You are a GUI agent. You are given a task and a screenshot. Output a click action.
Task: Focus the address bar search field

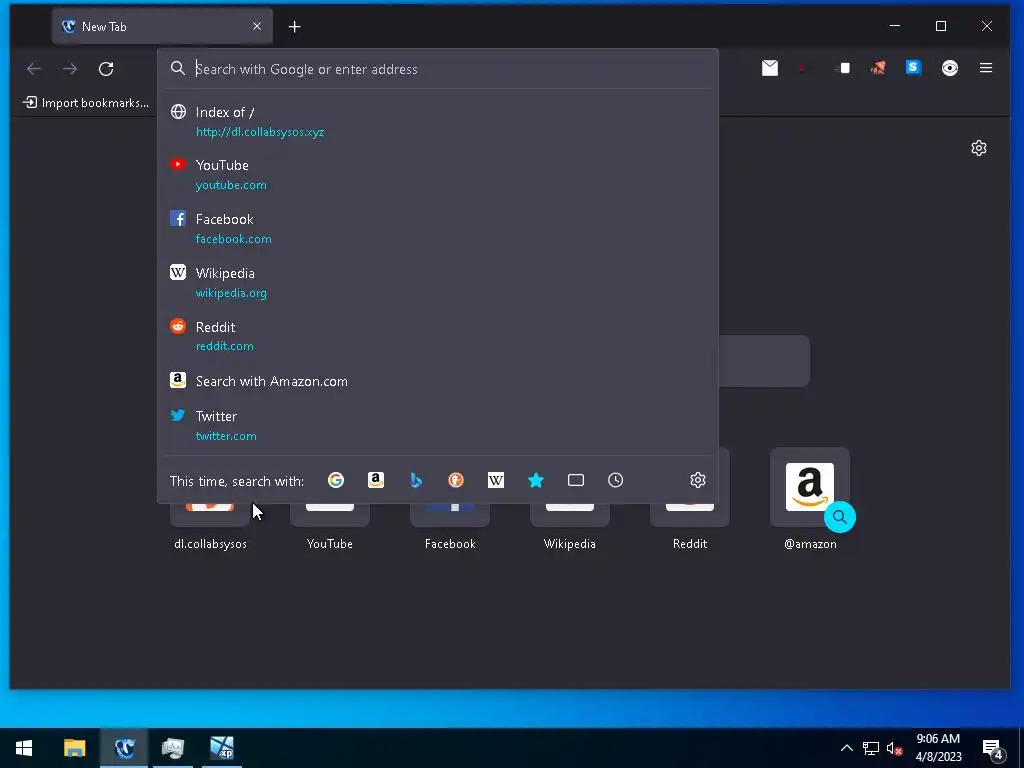click(438, 69)
